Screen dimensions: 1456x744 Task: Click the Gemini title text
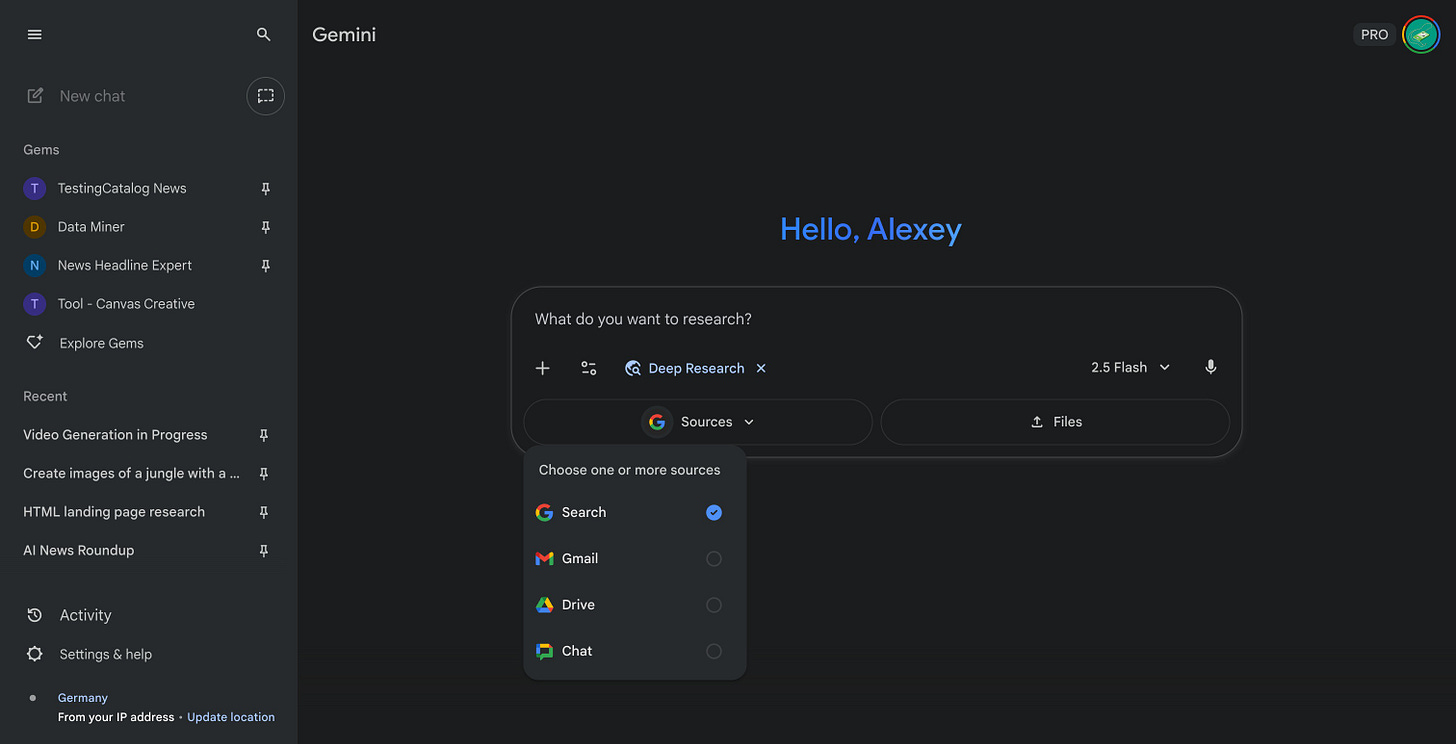pos(344,35)
